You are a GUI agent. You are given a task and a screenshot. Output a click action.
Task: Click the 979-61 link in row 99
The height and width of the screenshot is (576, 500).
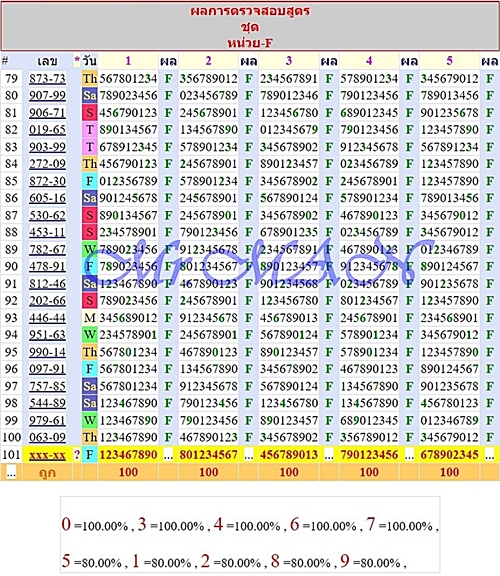pos(47,420)
